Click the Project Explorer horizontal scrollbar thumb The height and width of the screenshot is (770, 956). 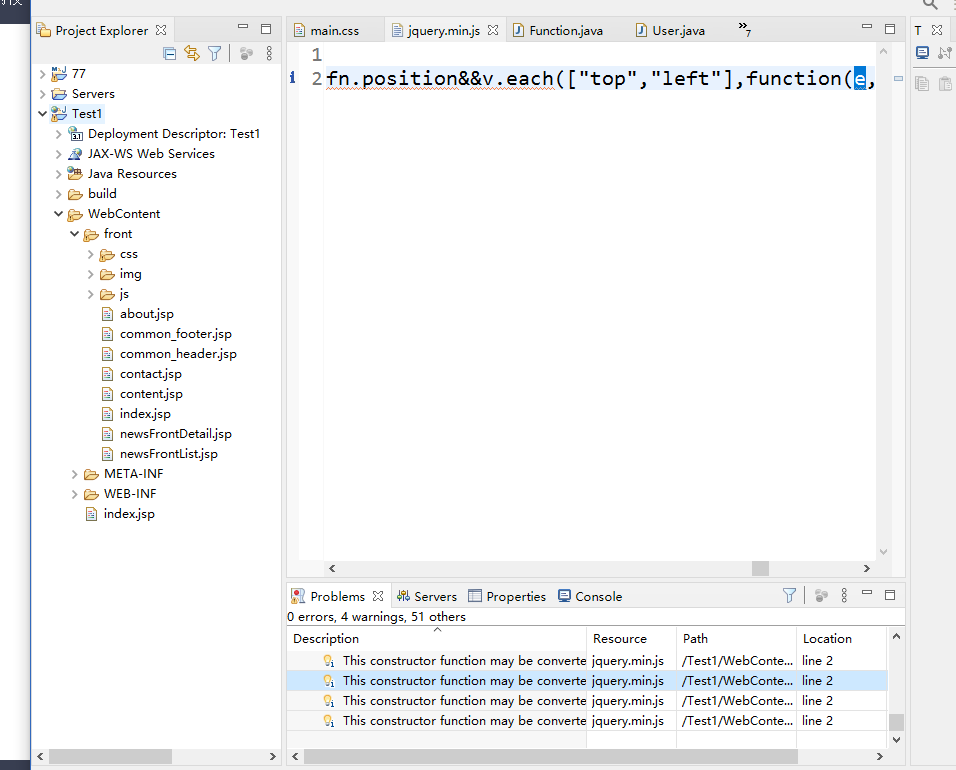coord(110,757)
